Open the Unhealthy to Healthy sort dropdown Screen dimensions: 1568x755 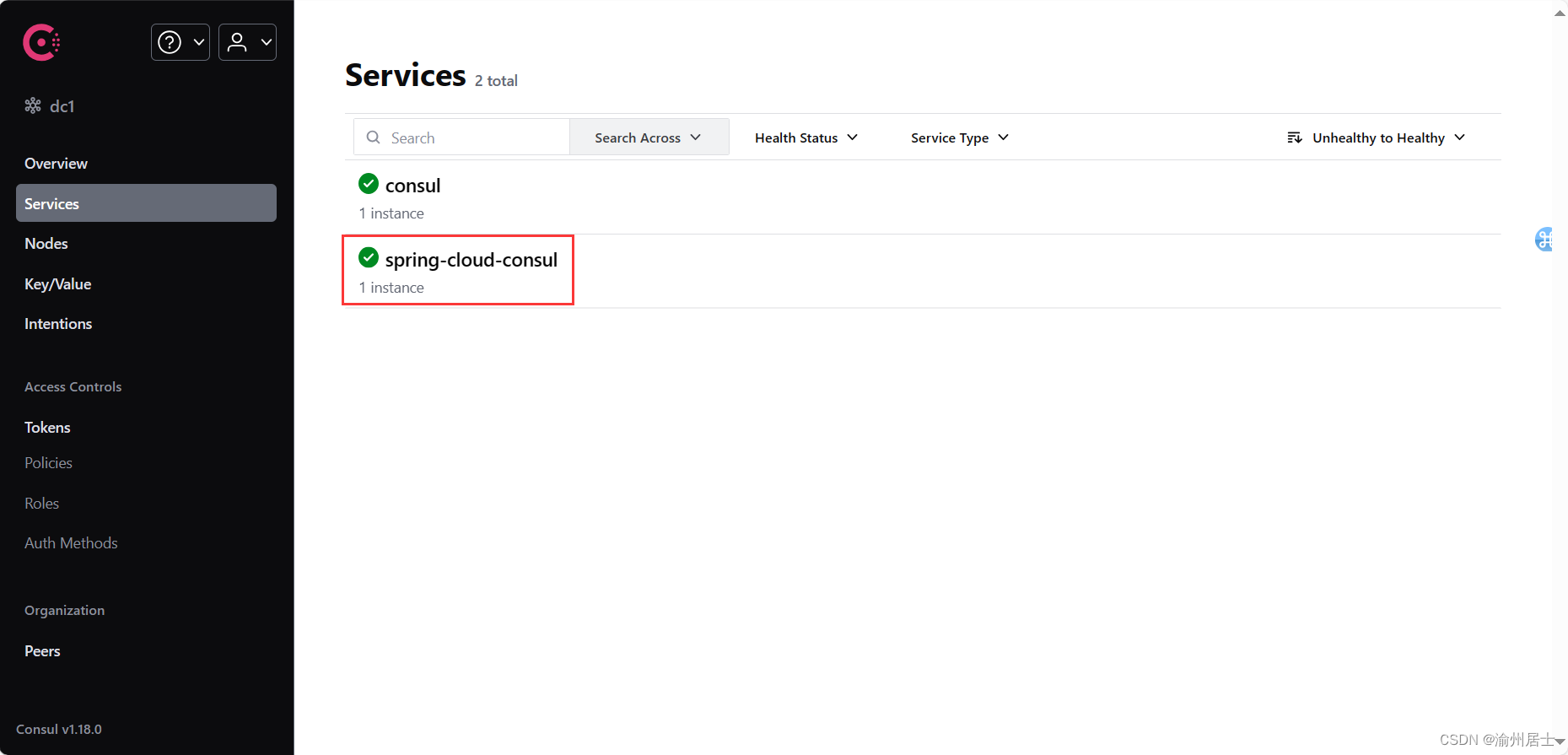(x=1376, y=138)
